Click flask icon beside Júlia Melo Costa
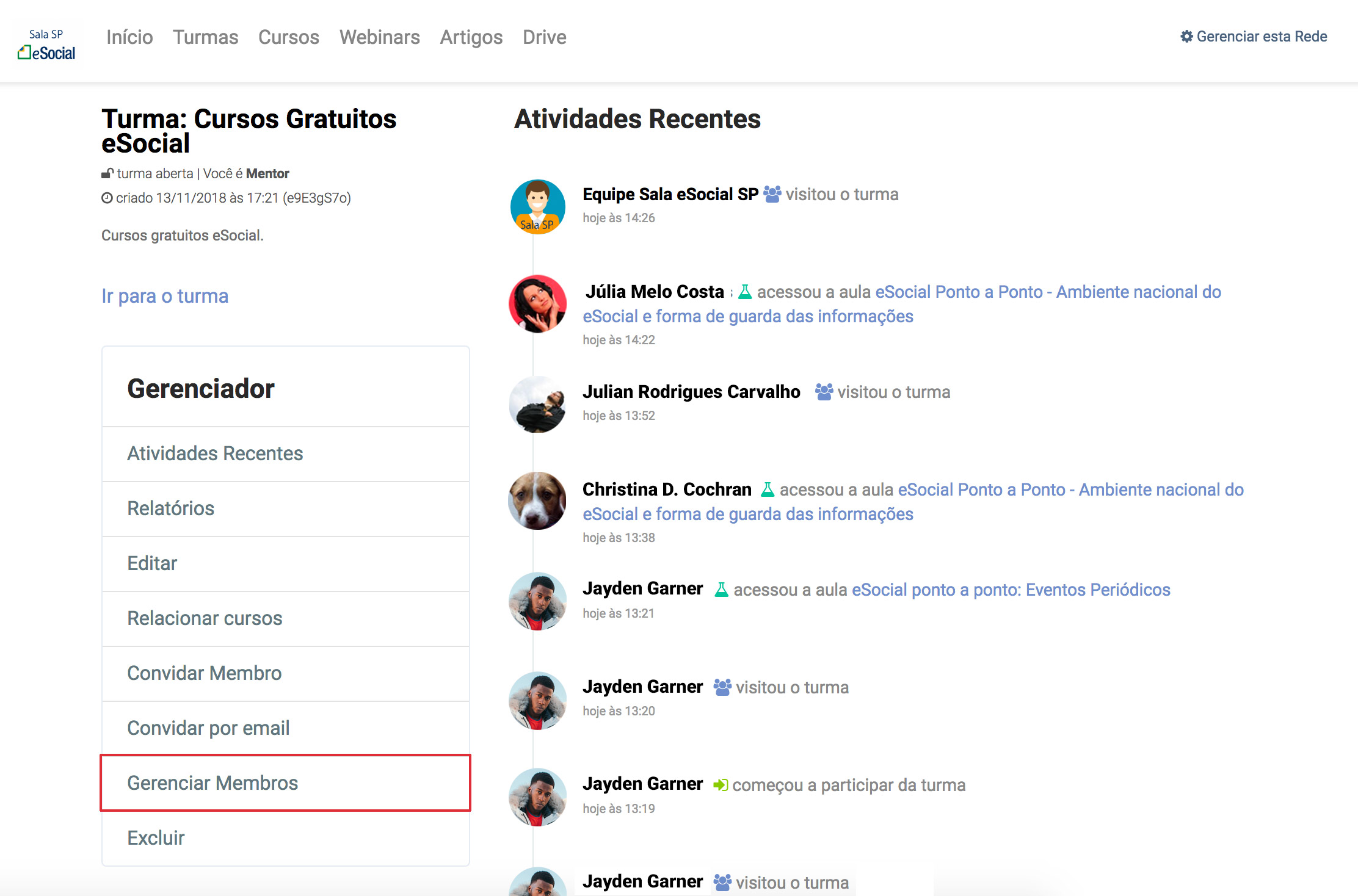The height and width of the screenshot is (896, 1358). click(x=744, y=292)
